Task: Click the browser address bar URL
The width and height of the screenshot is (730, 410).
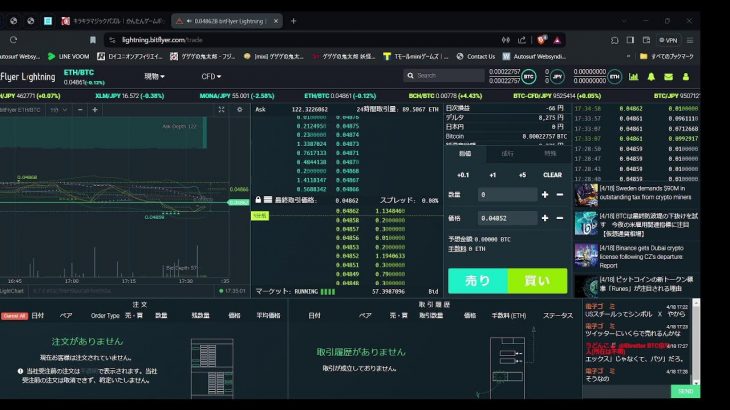Action: [162, 40]
